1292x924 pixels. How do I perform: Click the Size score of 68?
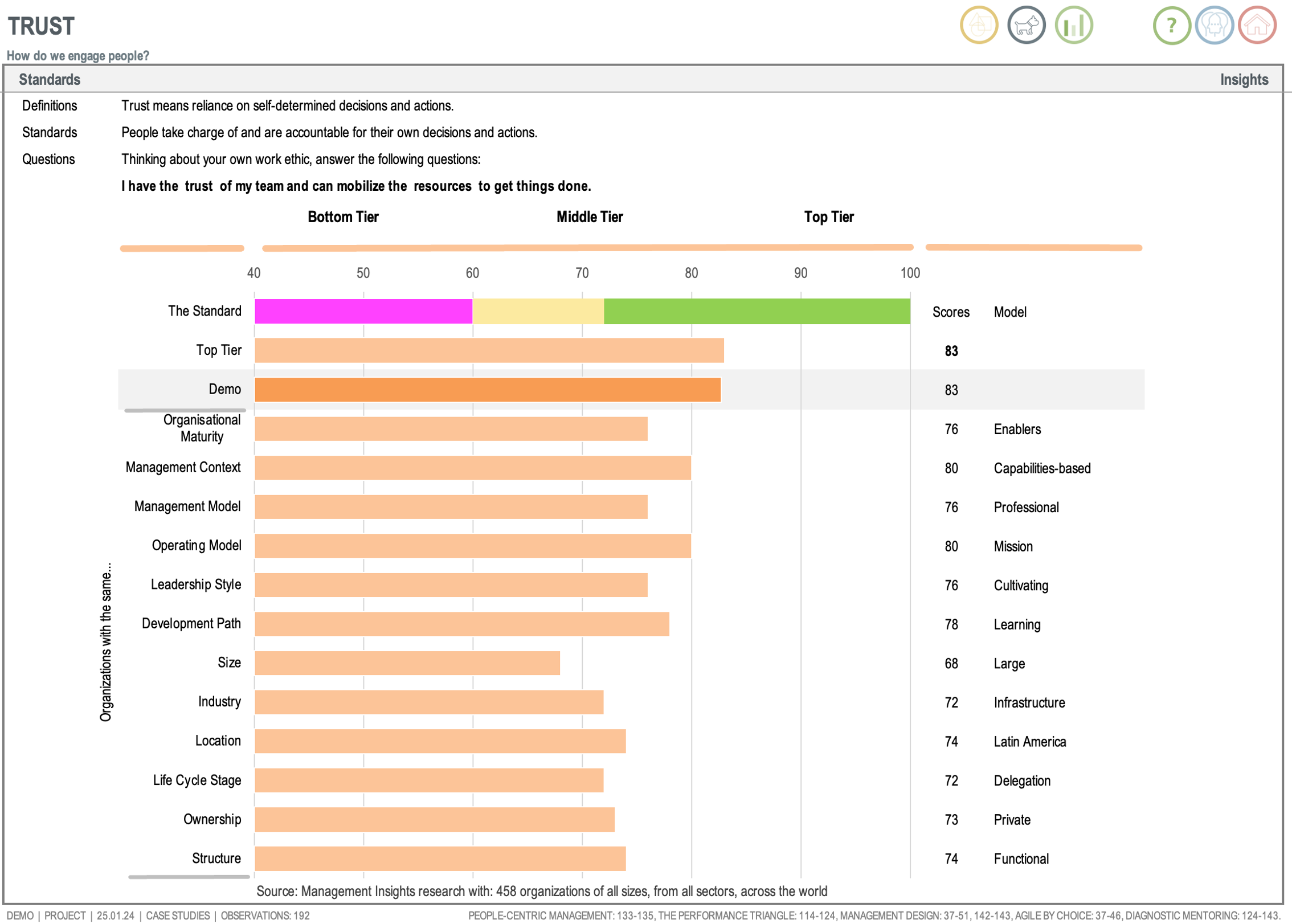pos(951,664)
